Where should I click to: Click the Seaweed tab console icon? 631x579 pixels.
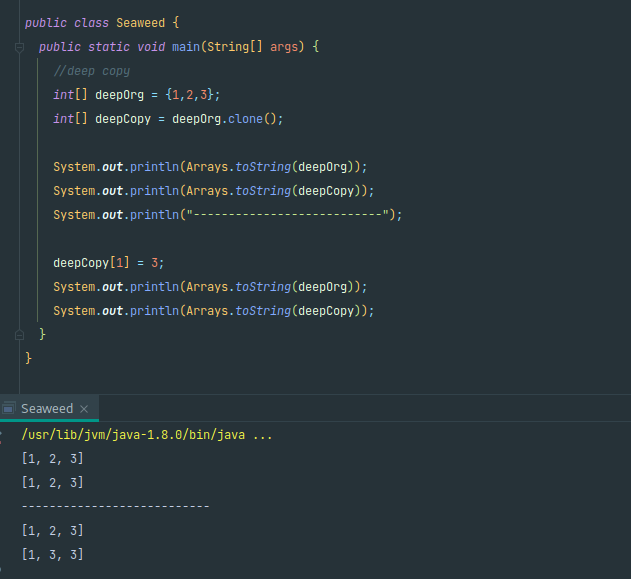[9, 408]
